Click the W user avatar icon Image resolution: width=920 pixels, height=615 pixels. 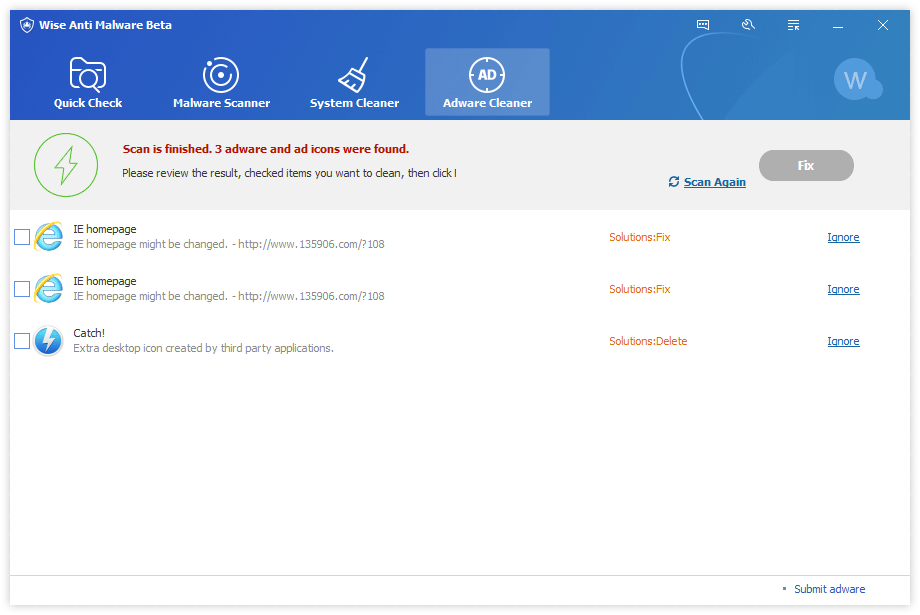[x=857, y=79]
